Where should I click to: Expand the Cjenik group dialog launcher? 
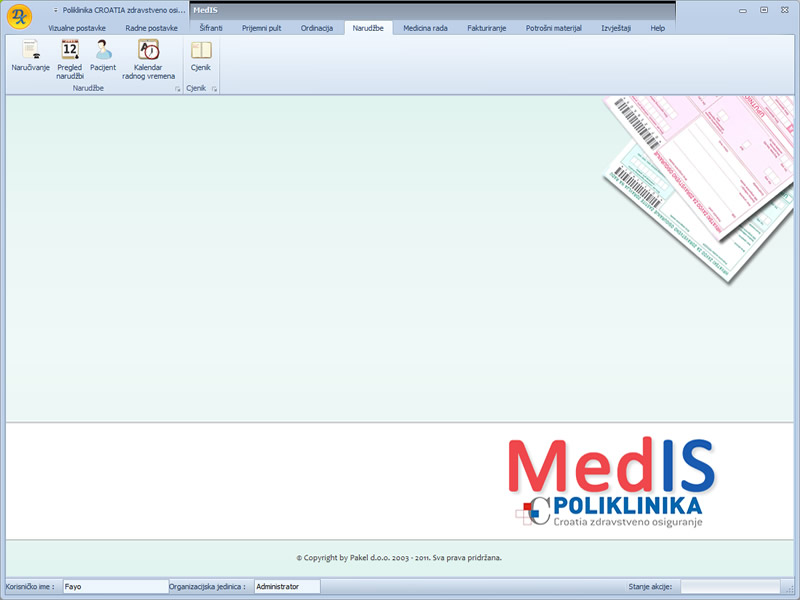point(214,90)
